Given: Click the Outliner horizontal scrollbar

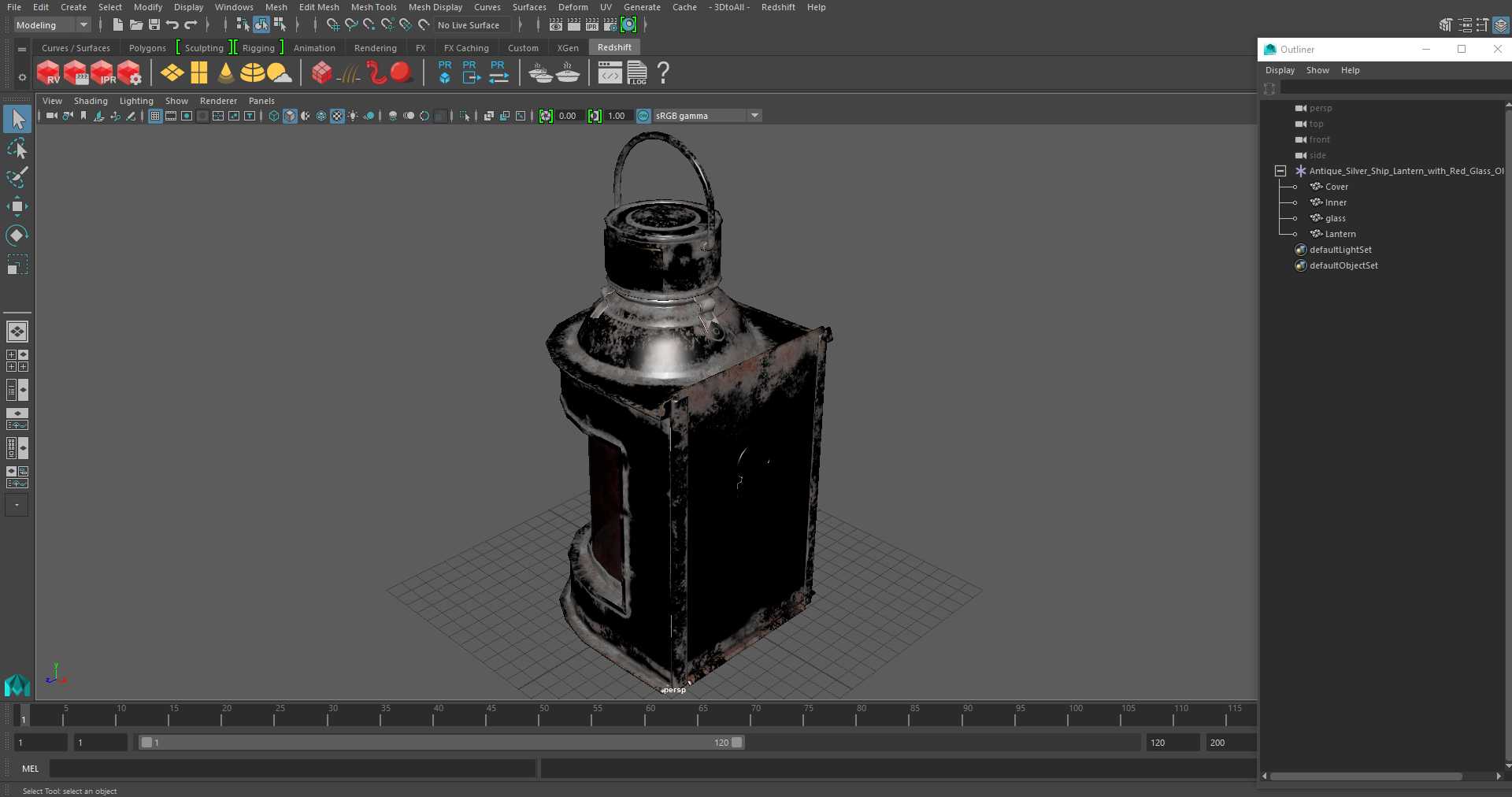Looking at the screenshot, I should point(1366,777).
